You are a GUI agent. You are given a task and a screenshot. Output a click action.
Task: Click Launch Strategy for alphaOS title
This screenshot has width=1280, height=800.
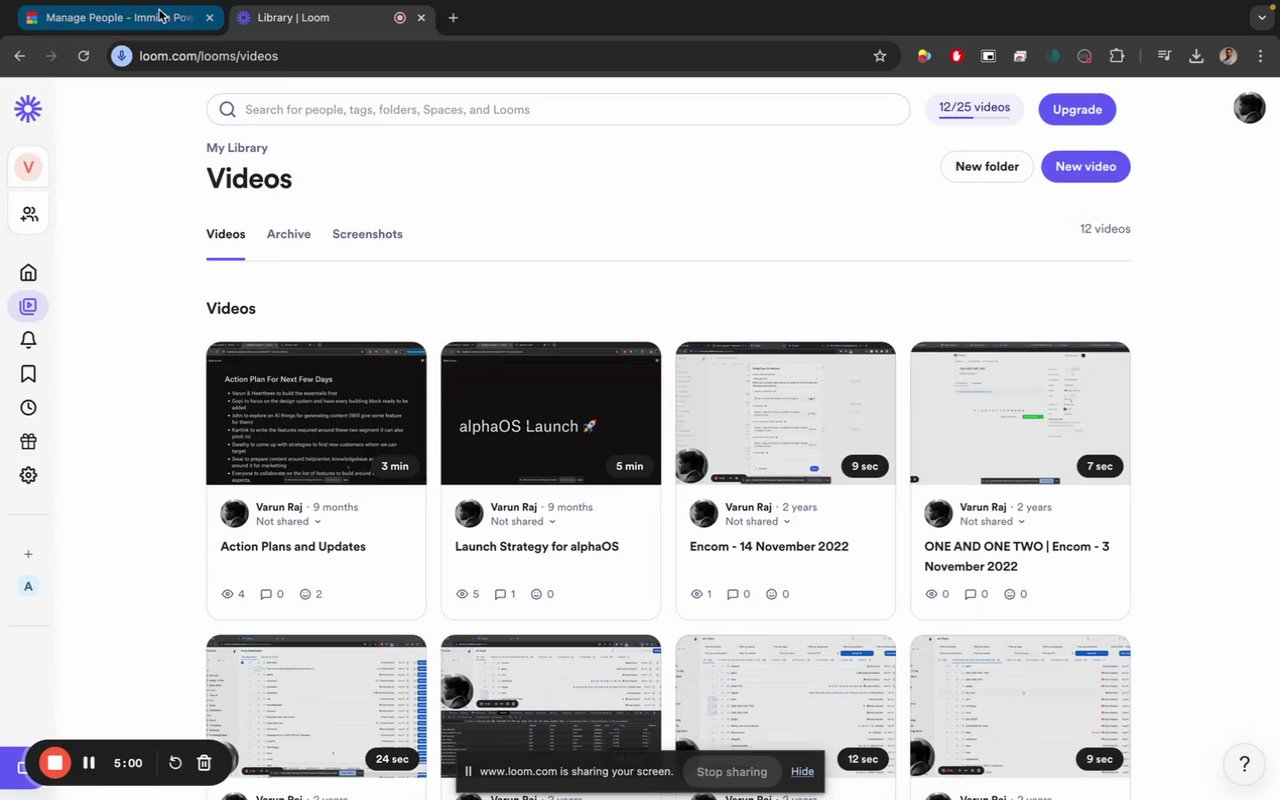(537, 547)
